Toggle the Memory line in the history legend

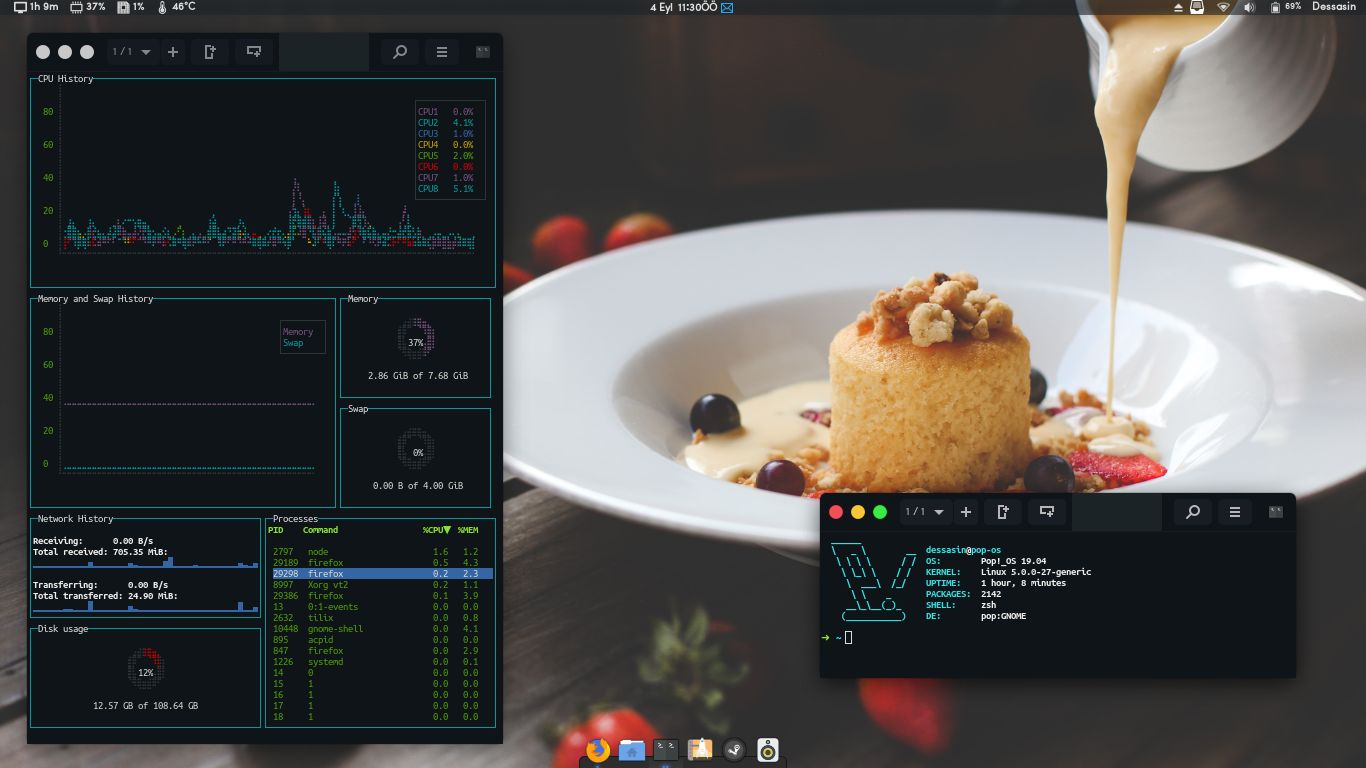click(297, 330)
